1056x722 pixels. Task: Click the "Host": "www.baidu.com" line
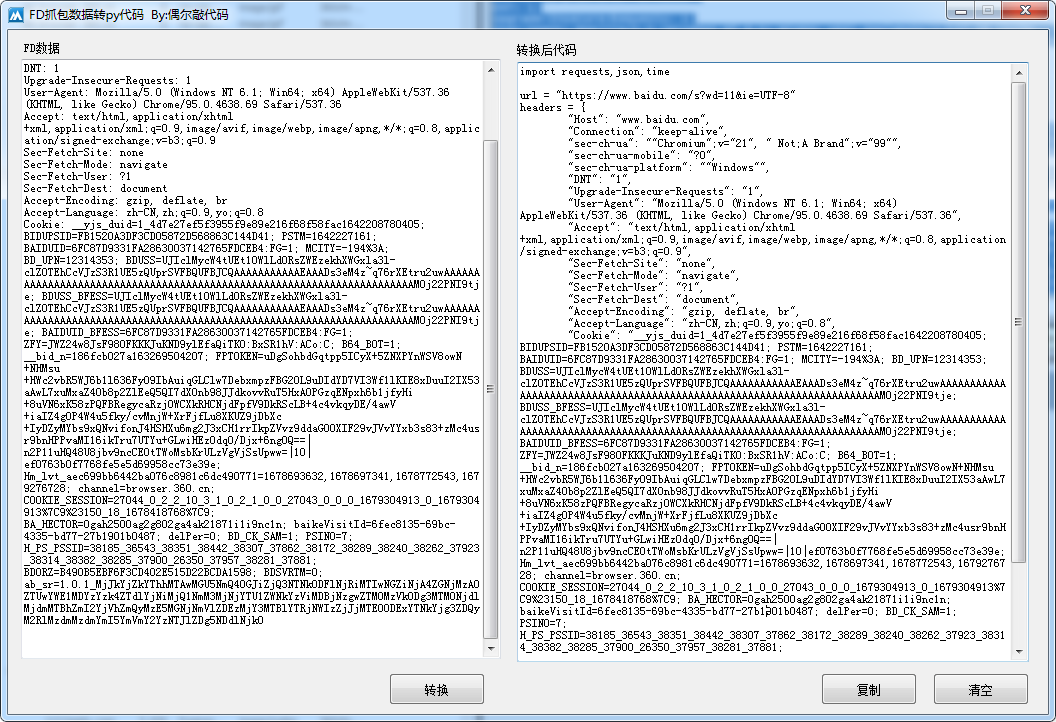pos(638,119)
